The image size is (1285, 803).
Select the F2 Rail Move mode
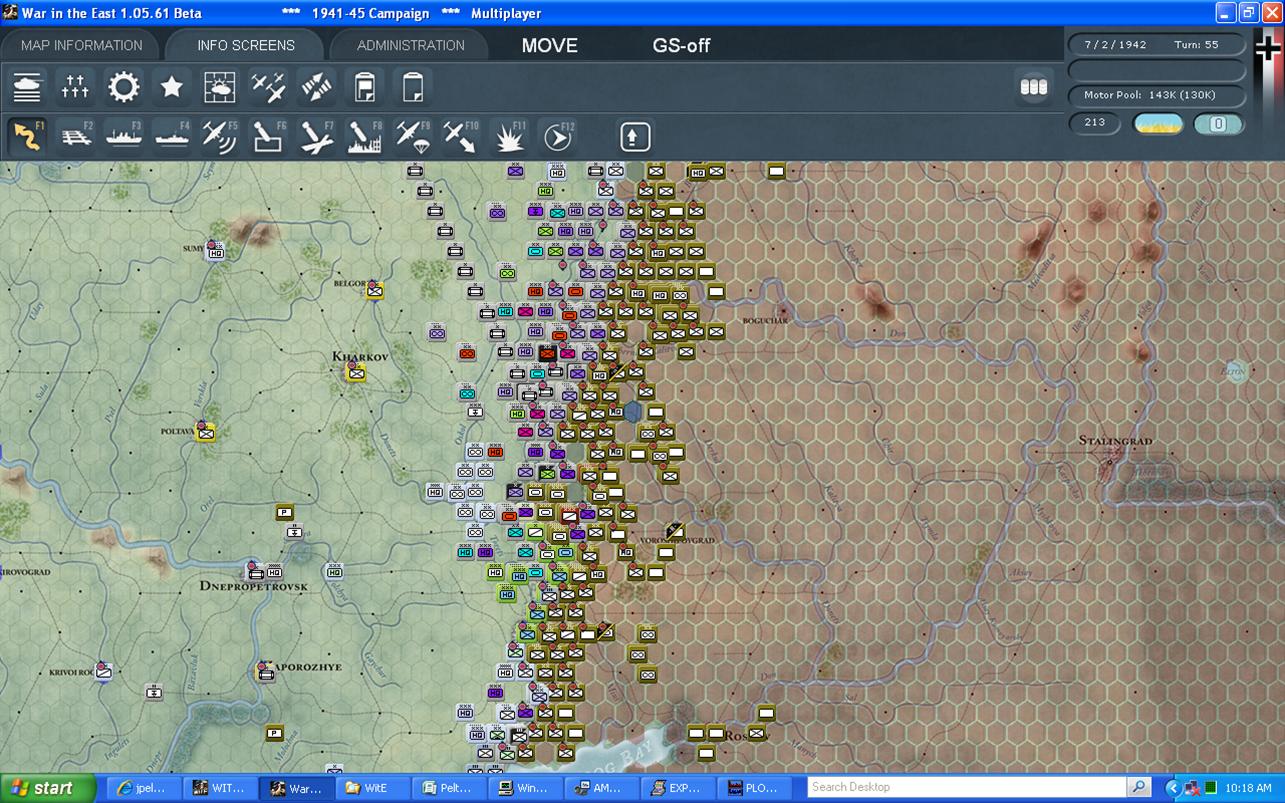point(75,136)
